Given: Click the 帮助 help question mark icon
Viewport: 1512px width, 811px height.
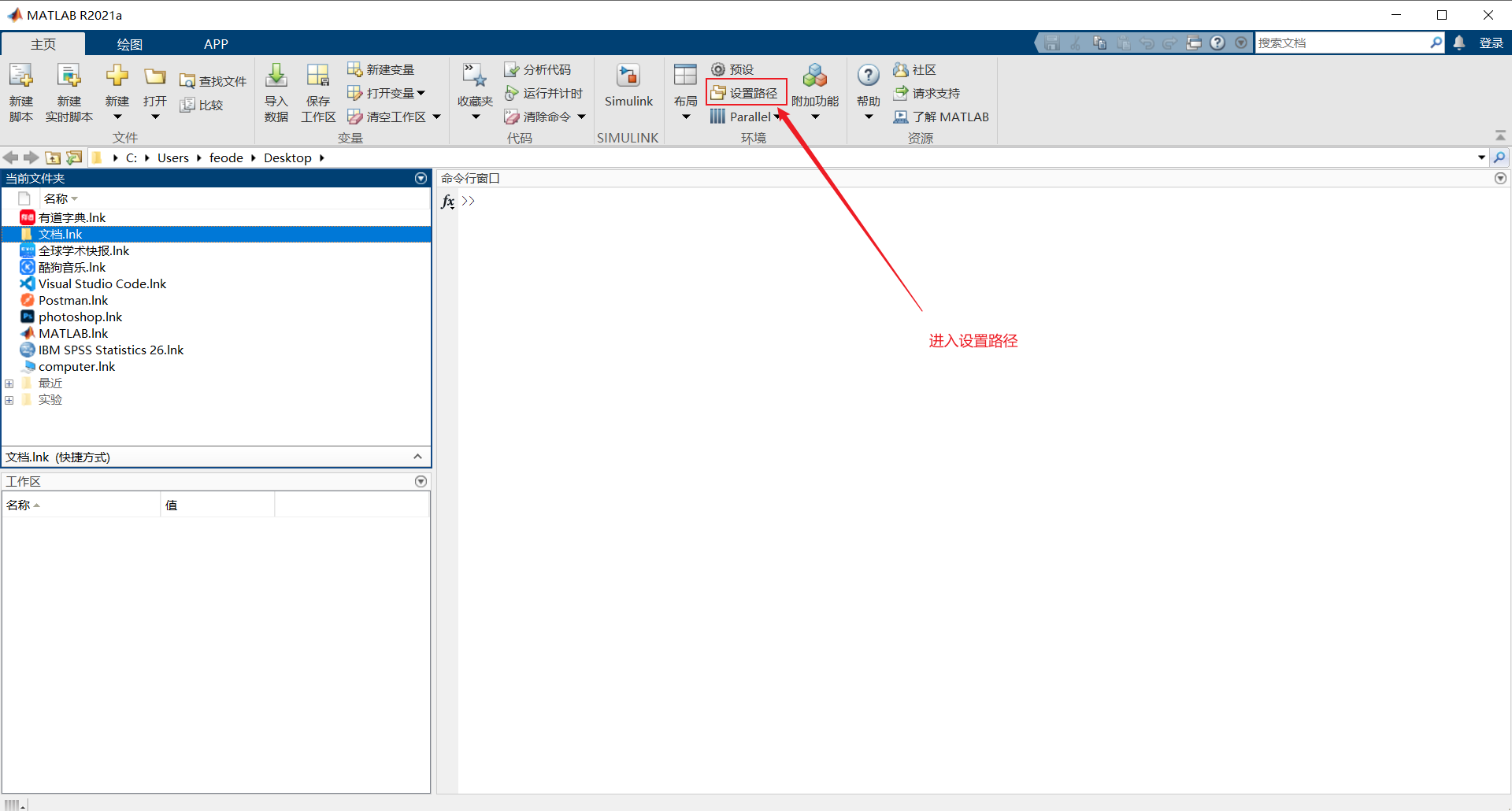Looking at the screenshot, I should click(868, 76).
